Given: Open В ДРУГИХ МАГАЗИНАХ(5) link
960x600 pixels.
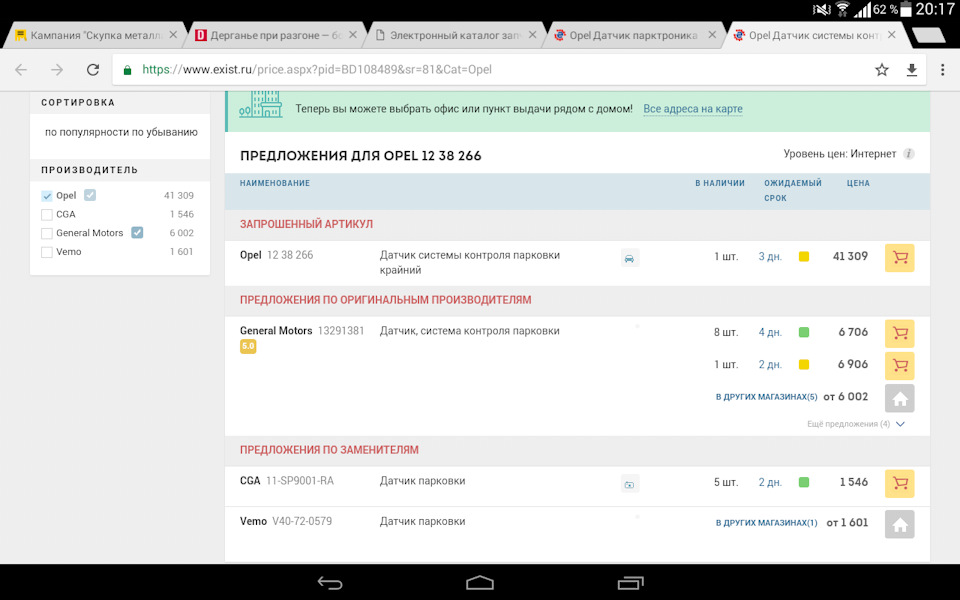Looking at the screenshot, I should [767, 397].
